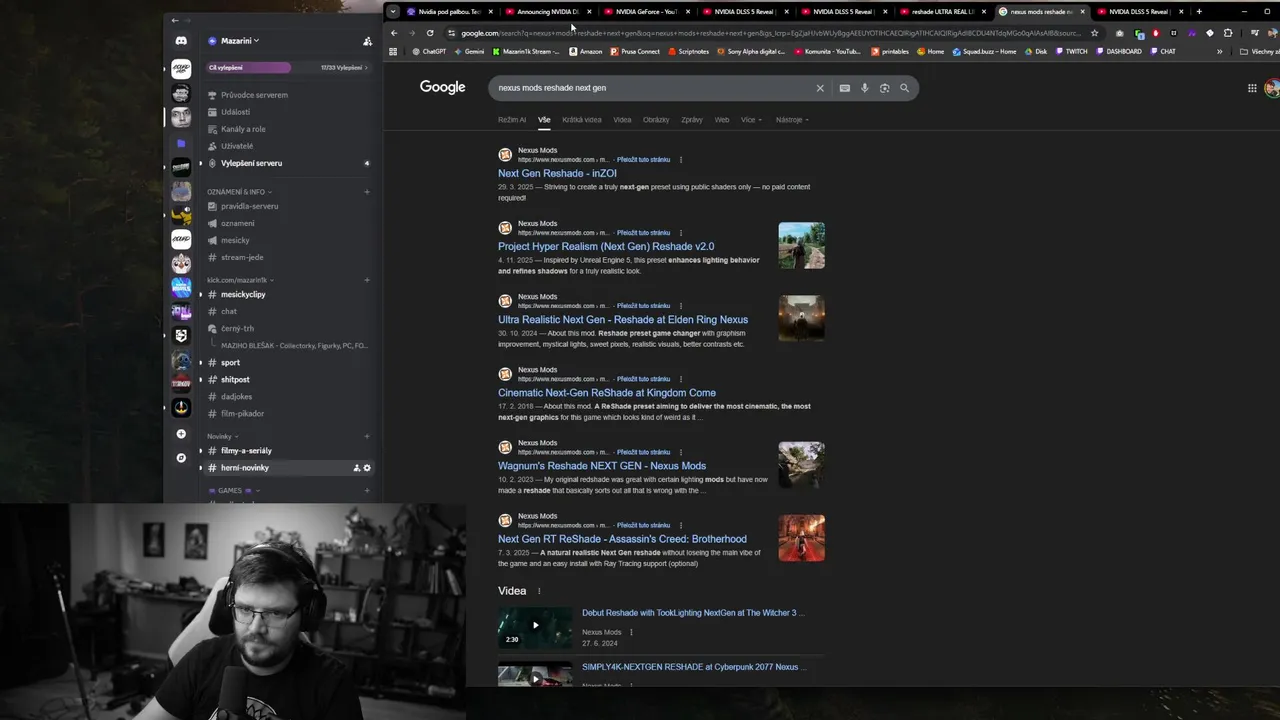
Task: Collapse Novinky channel category
Action: point(222,436)
